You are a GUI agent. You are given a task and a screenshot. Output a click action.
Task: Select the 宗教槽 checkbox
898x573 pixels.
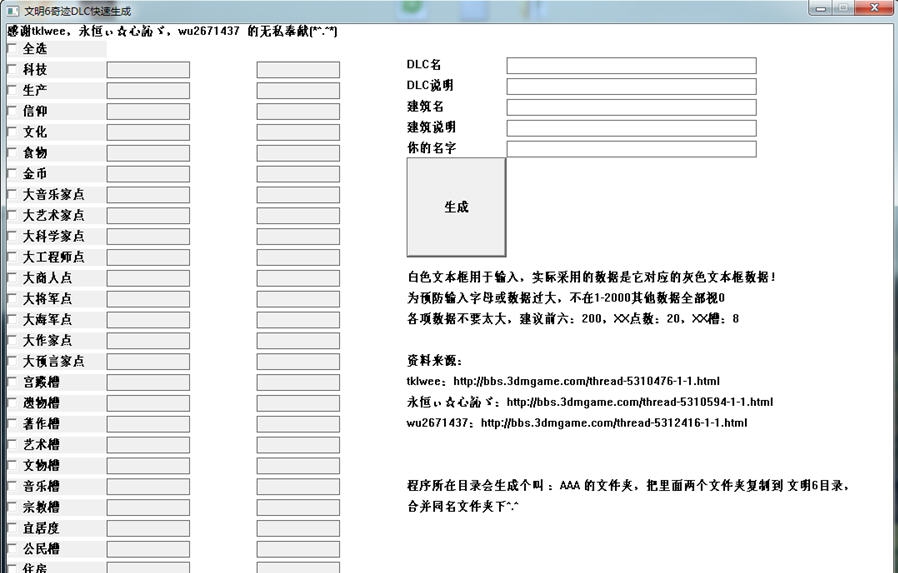click(12, 507)
